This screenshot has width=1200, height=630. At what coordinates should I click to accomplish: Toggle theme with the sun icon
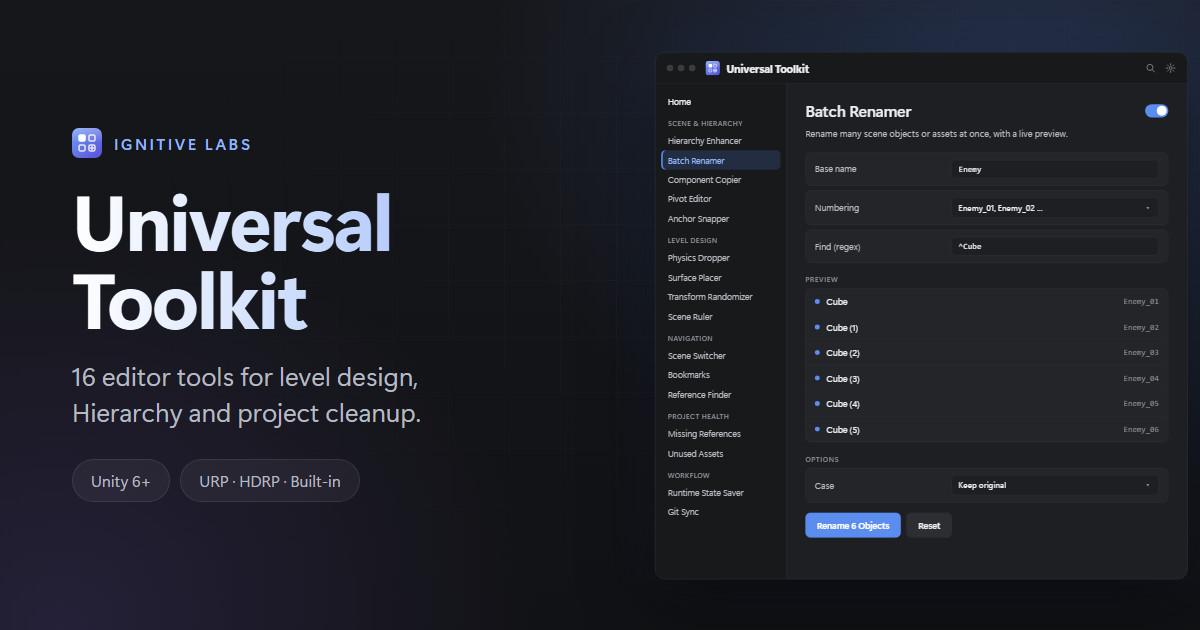click(1170, 68)
